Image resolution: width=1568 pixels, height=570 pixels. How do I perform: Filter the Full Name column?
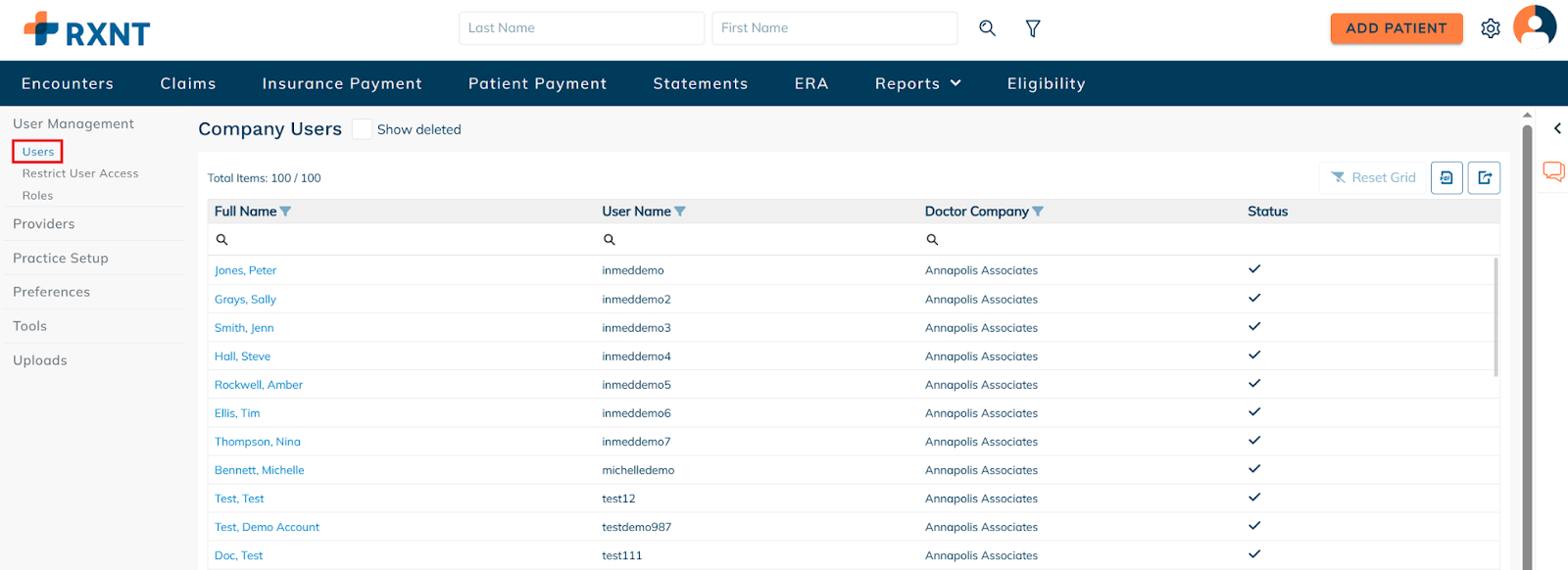point(285,212)
